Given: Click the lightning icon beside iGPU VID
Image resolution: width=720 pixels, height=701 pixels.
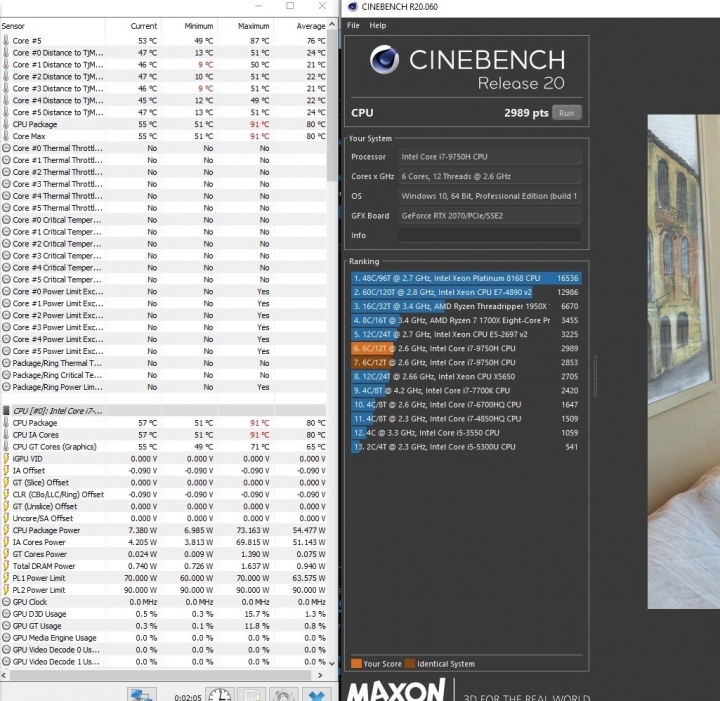Looking at the screenshot, I should [x=6, y=458].
